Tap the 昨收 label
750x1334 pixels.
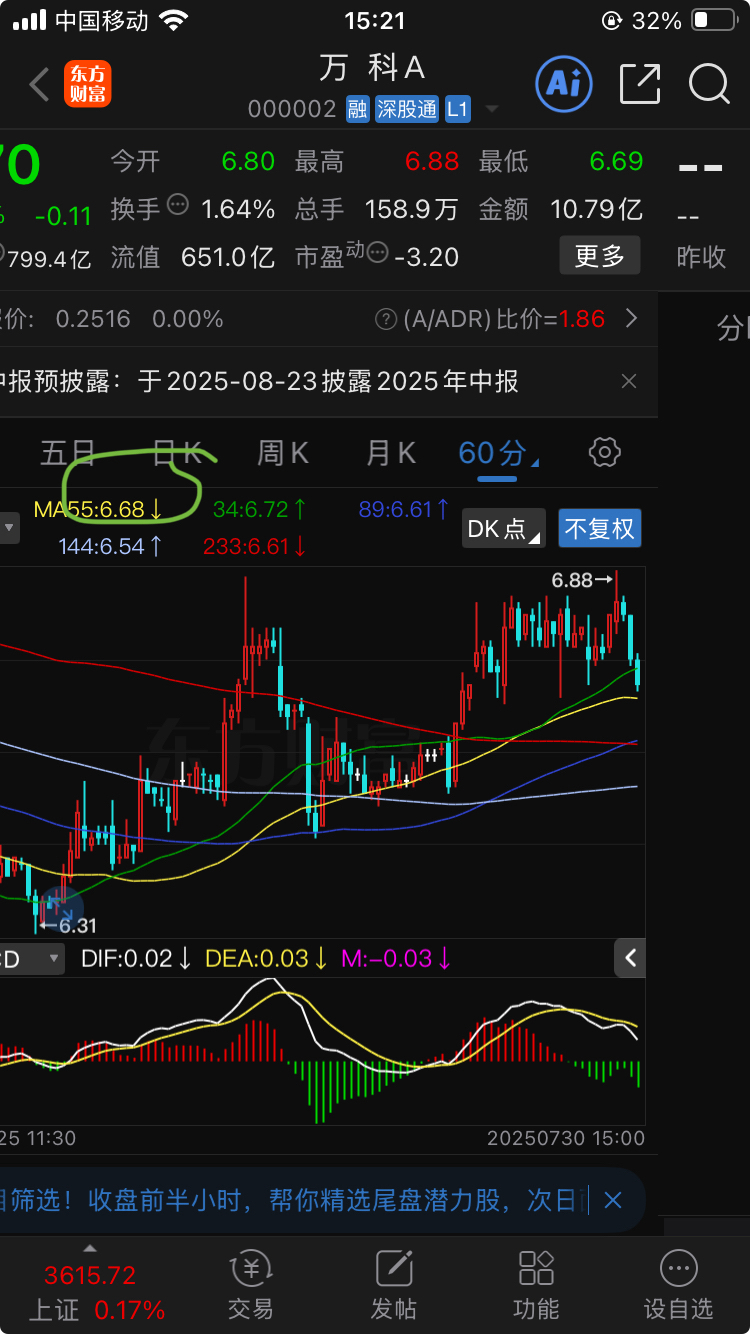tap(701, 257)
